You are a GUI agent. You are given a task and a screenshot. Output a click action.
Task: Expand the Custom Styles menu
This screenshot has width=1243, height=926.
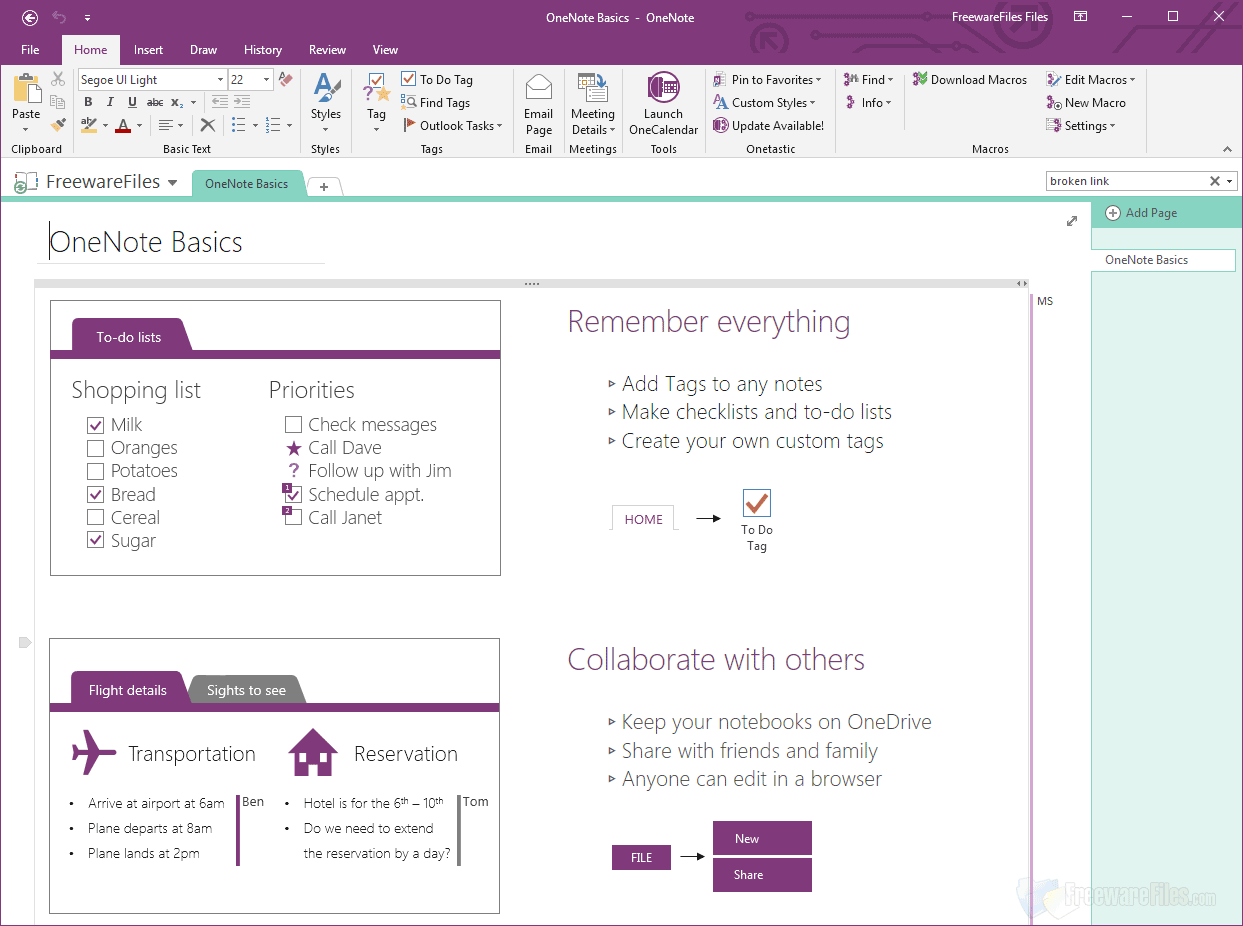(x=767, y=102)
